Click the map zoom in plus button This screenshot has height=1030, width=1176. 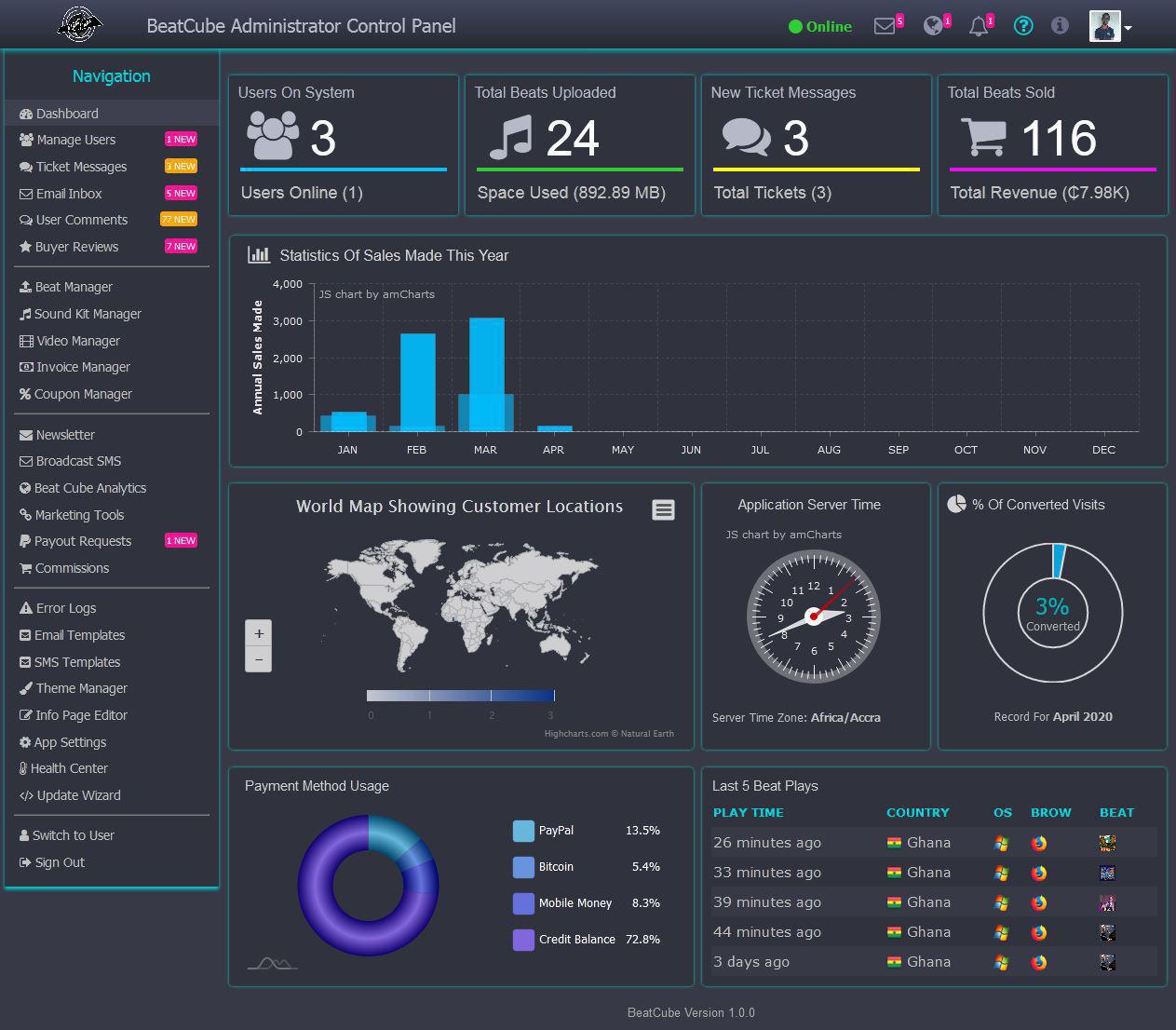click(x=259, y=633)
